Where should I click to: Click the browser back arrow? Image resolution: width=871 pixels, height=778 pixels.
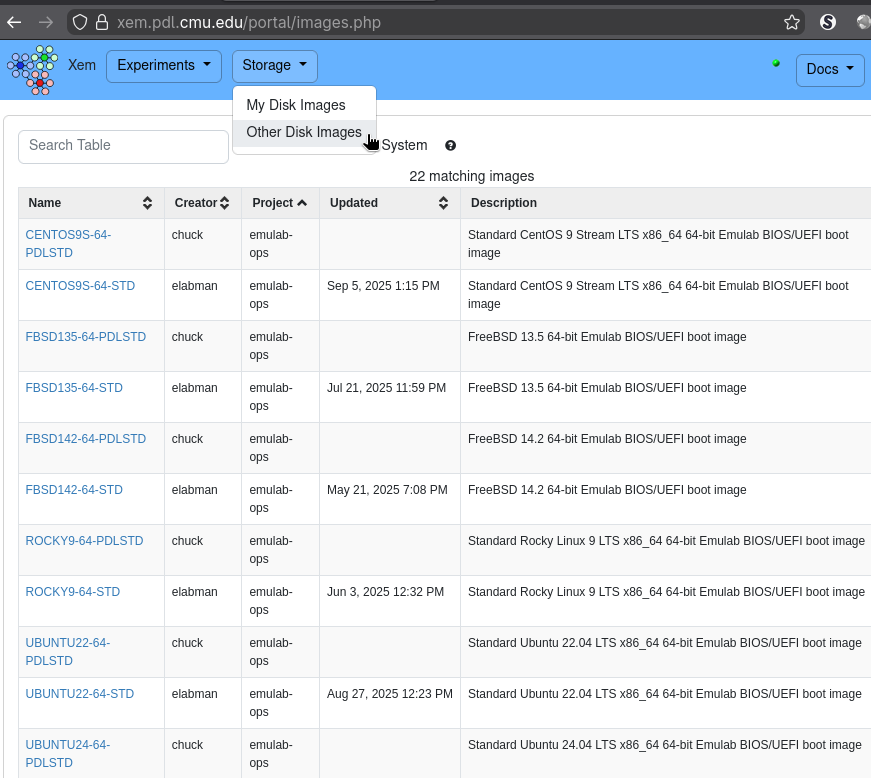coord(14,22)
